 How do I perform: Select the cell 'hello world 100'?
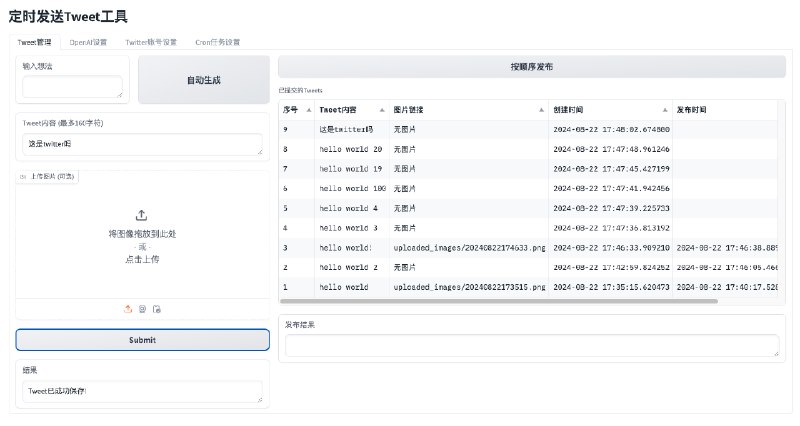tap(352, 189)
